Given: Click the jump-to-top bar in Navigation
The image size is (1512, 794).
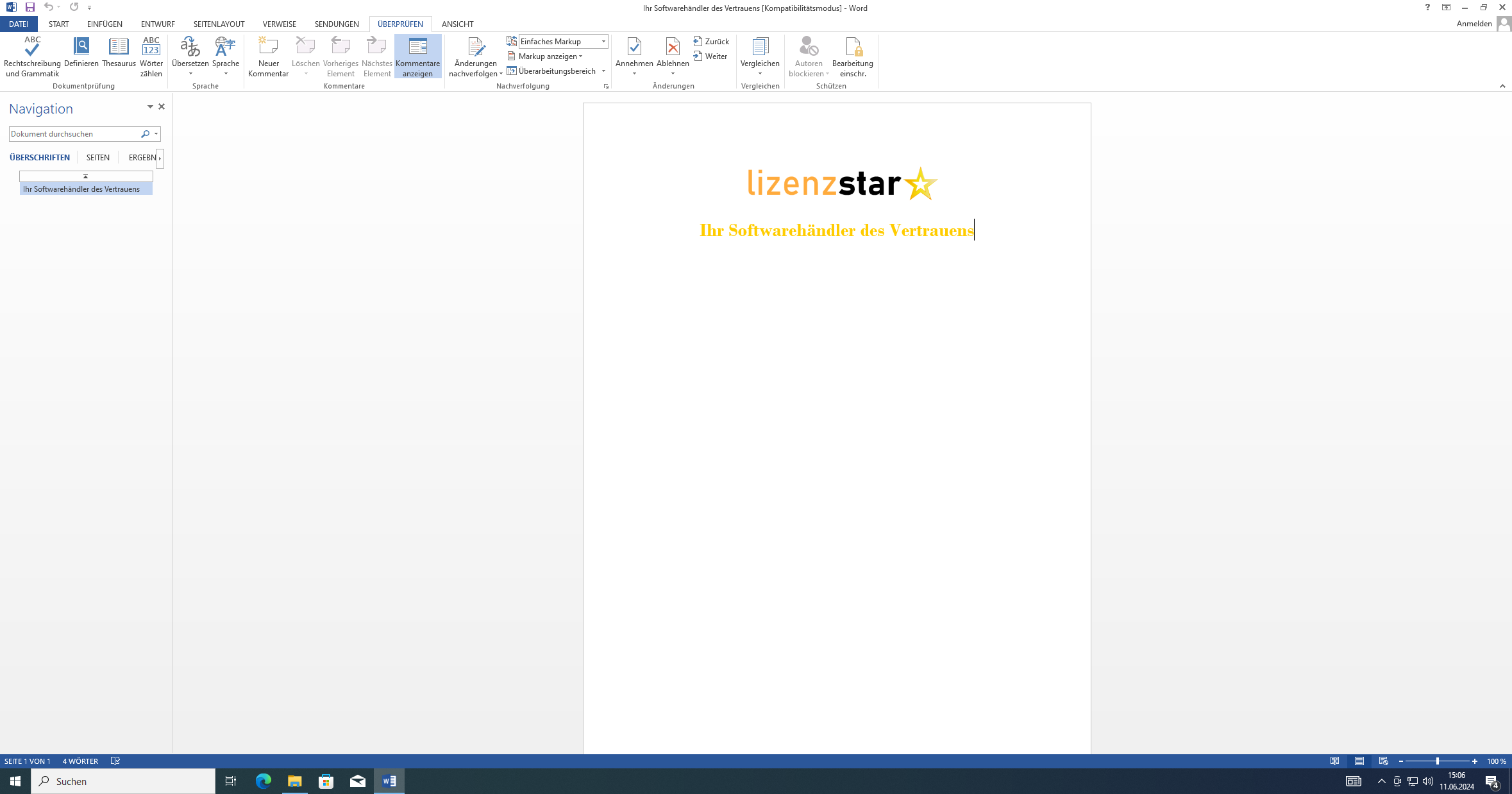Looking at the screenshot, I should tap(86, 176).
